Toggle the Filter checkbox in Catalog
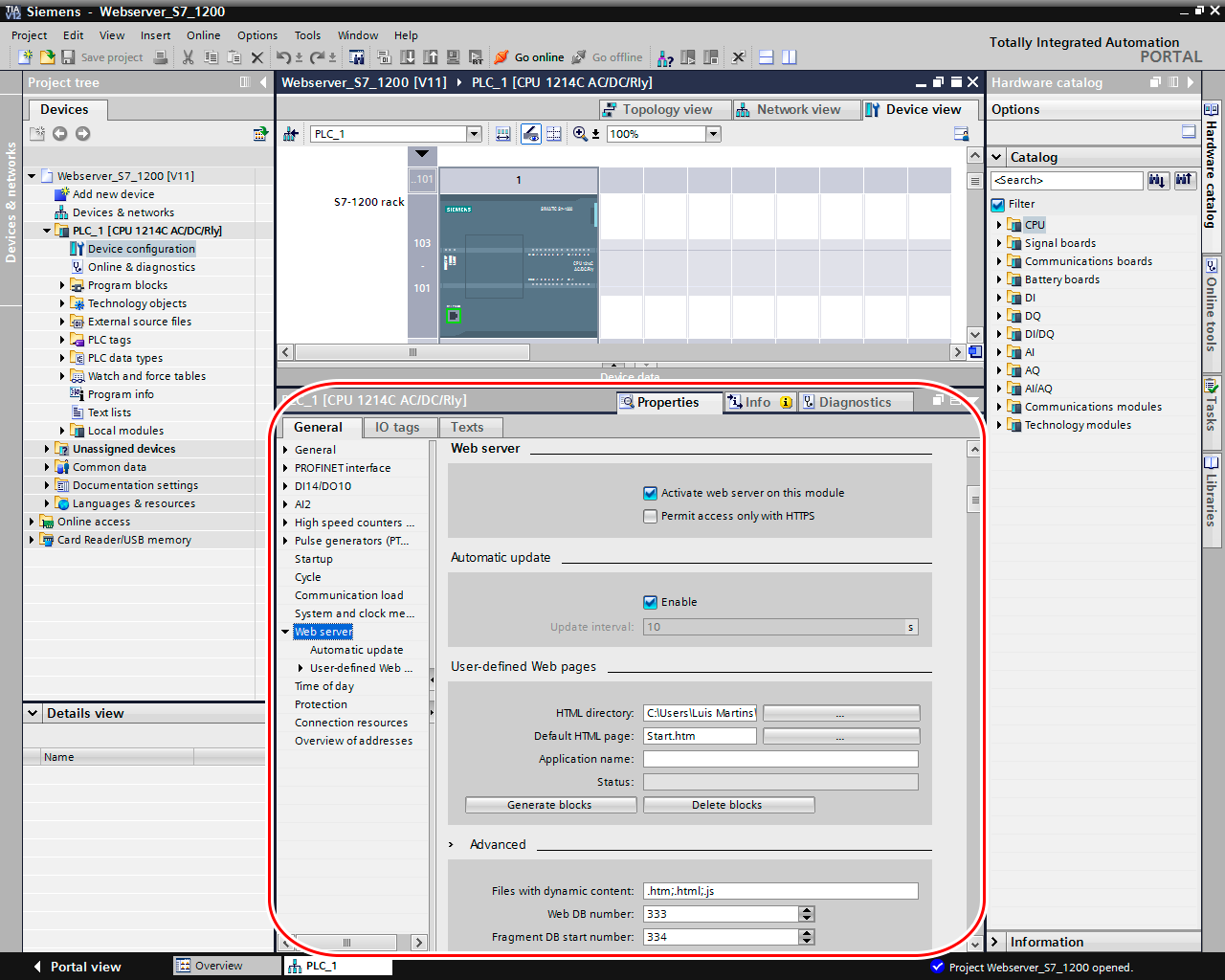The image size is (1225, 980). pos(998,204)
